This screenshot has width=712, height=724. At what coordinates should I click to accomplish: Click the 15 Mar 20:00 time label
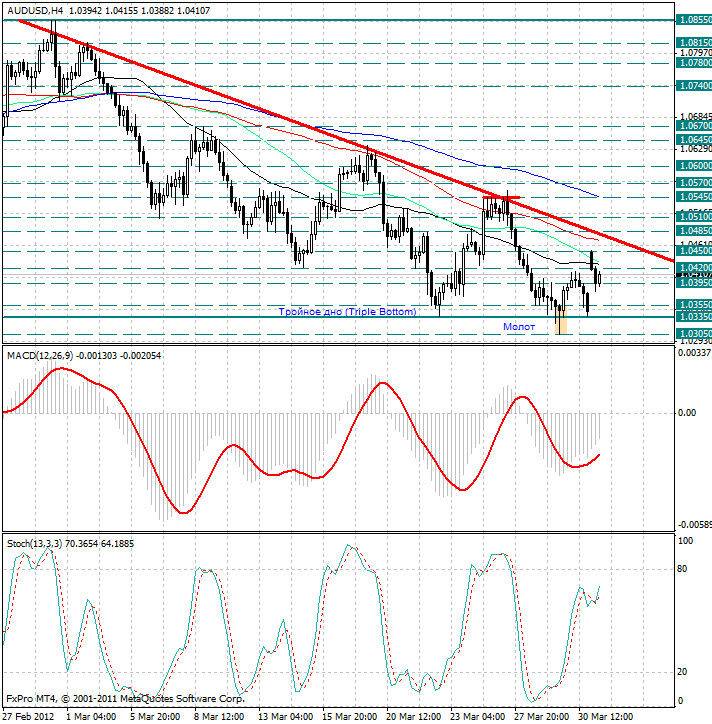pyautogui.click(x=350, y=717)
